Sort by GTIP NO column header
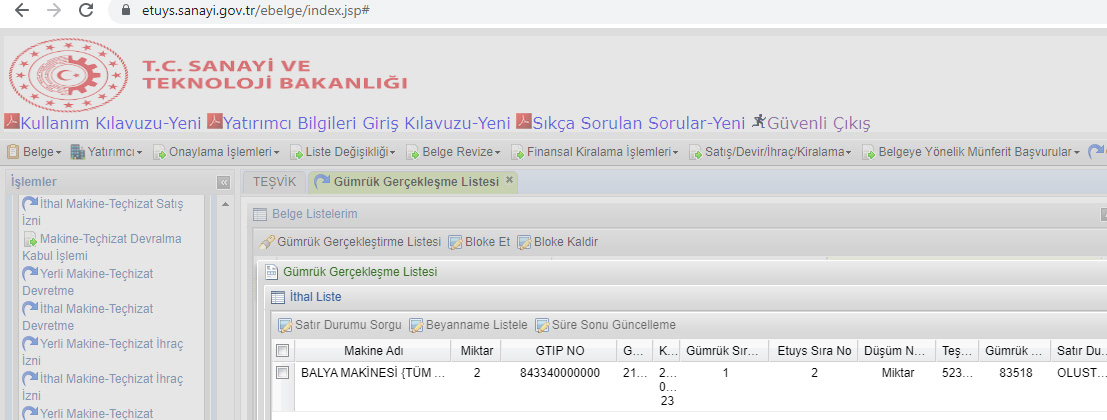Screen dimensions: 1107x420 click(558, 351)
